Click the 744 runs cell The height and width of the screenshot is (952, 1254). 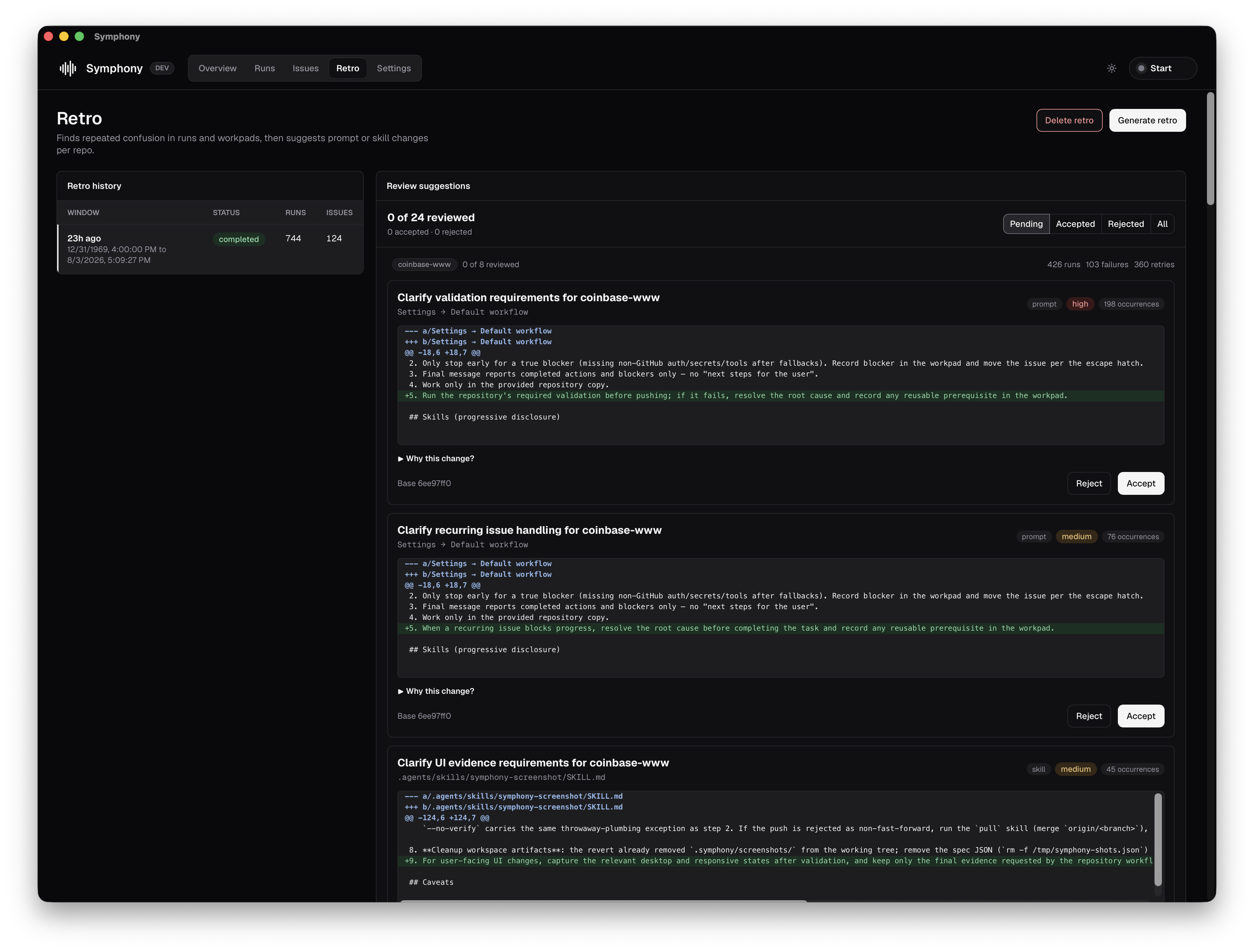point(293,239)
